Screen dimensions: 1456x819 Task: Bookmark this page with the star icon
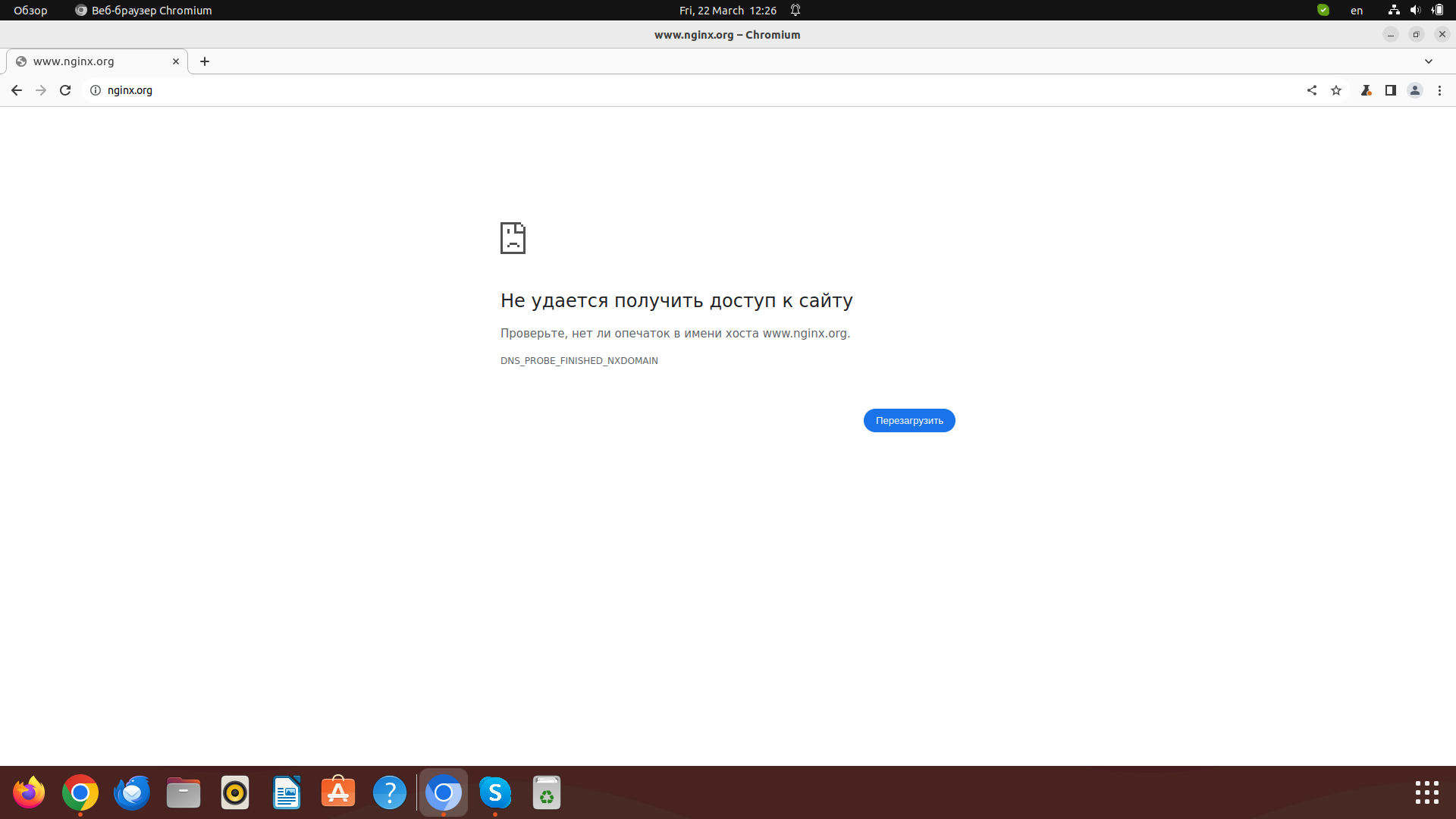tap(1336, 90)
